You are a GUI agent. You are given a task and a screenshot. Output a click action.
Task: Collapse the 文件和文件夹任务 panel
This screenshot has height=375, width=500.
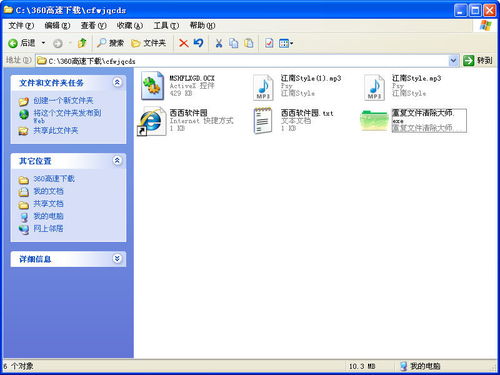coord(117,82)
